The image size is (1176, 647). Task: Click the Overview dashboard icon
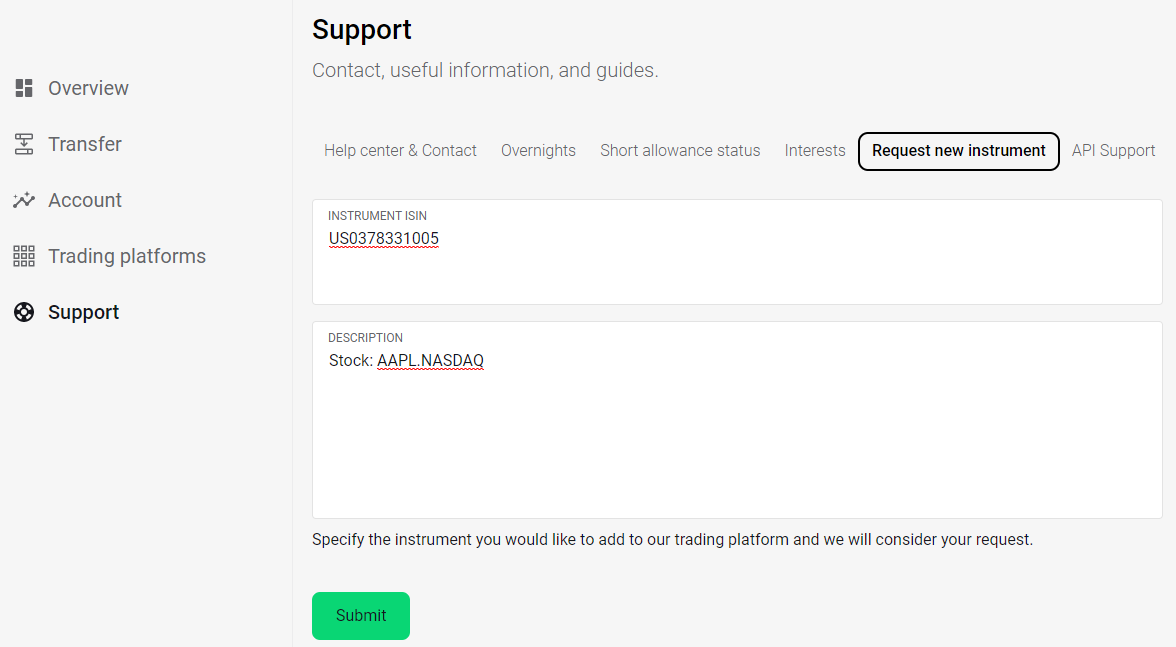click(24, 88)
